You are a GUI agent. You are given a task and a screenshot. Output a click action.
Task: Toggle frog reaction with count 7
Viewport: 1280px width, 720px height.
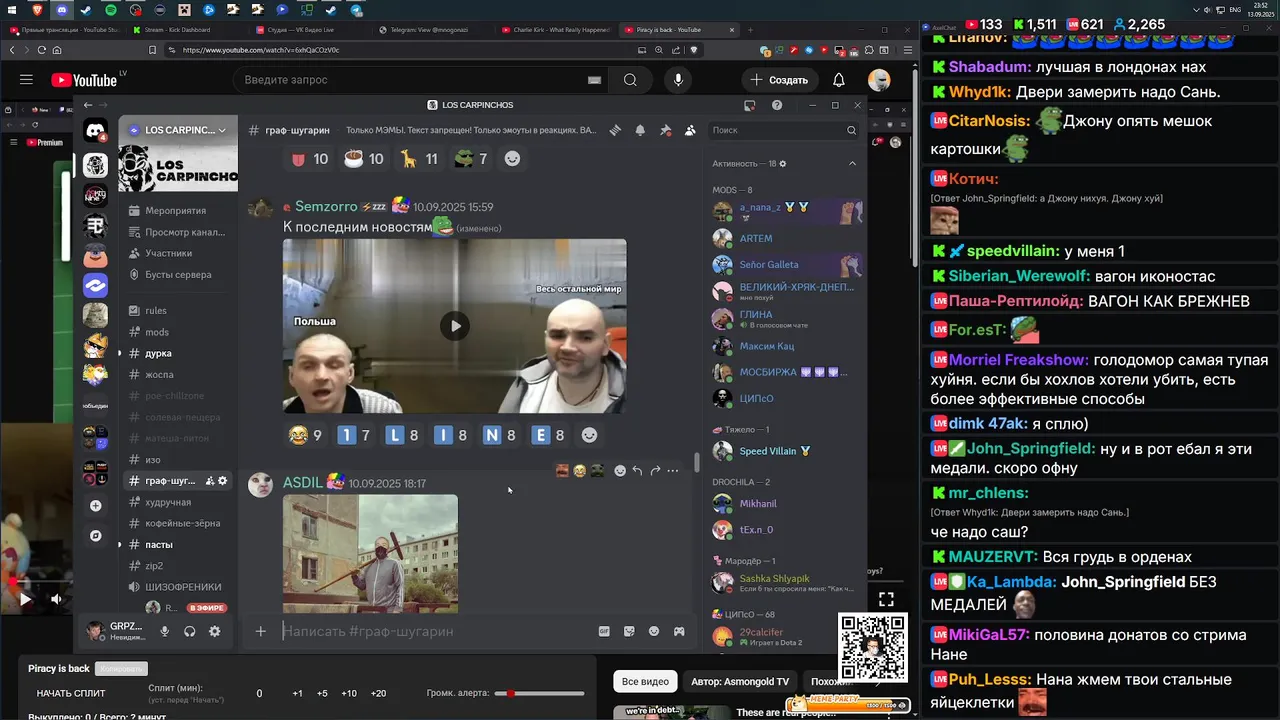pyautogui.click(x=470, y=158)
